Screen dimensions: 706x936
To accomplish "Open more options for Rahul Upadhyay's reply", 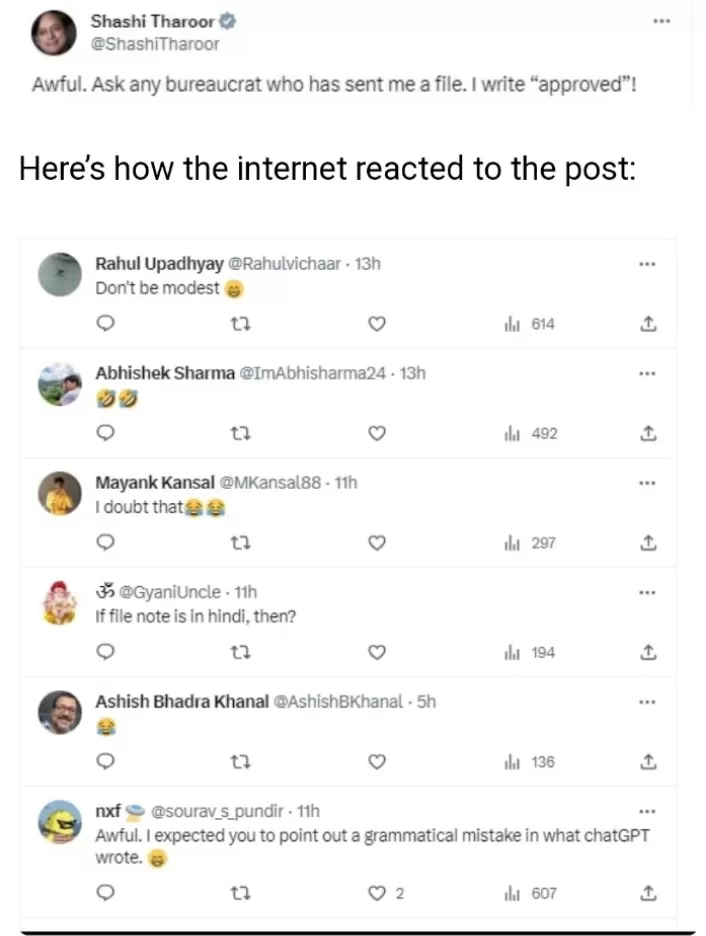I will (646, 264).
